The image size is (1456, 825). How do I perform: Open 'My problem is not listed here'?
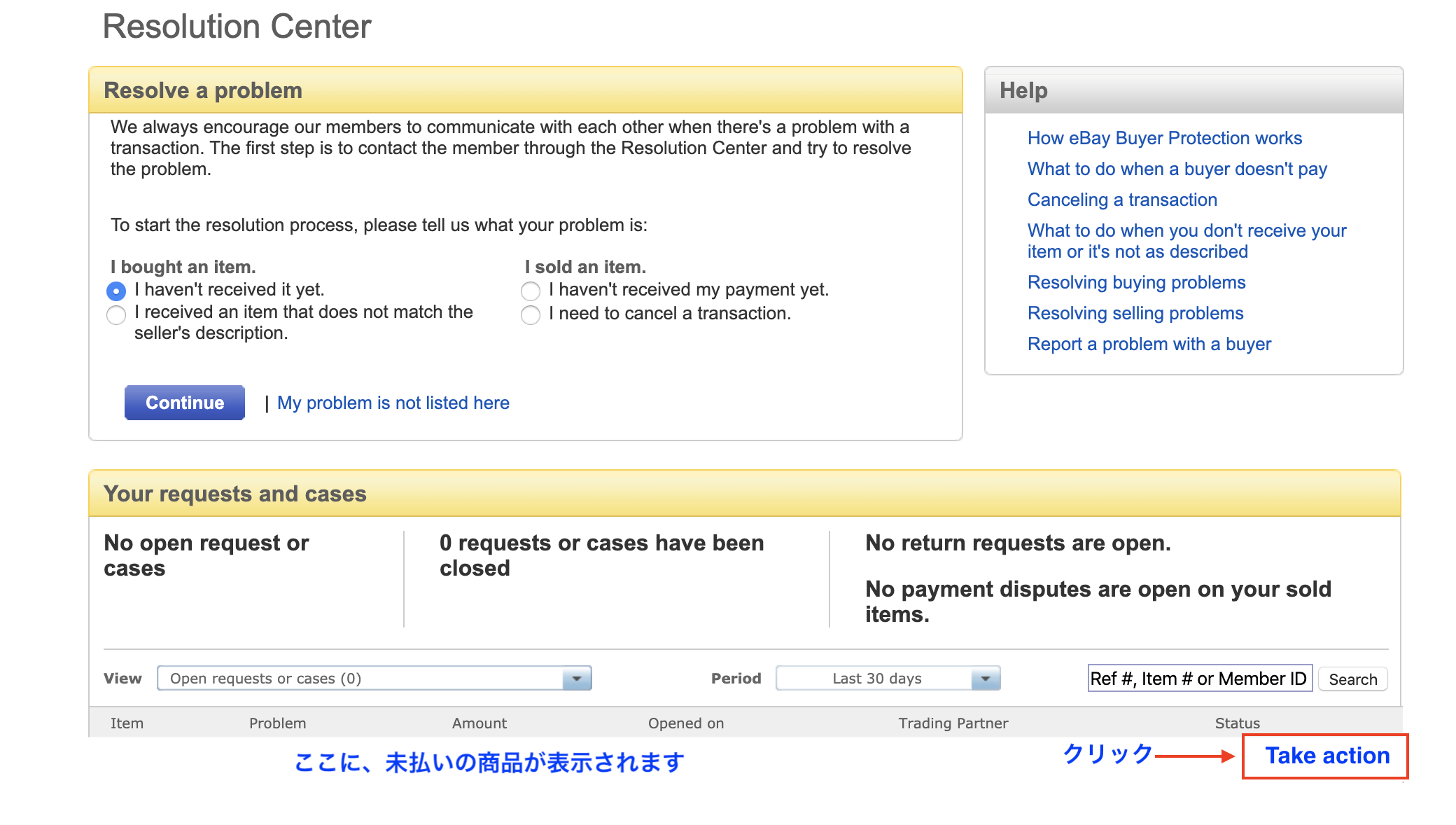tap(393, 403)
